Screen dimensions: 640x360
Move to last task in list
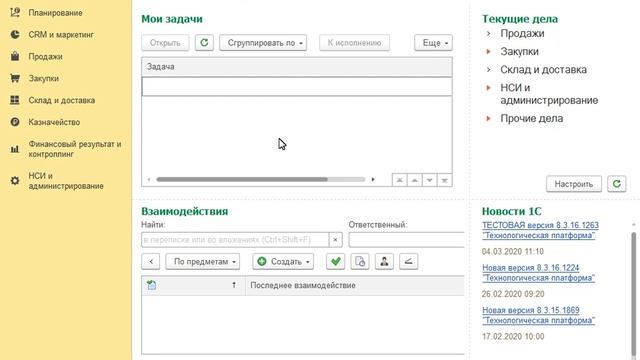pyautogui.click(x=444, y=180)
